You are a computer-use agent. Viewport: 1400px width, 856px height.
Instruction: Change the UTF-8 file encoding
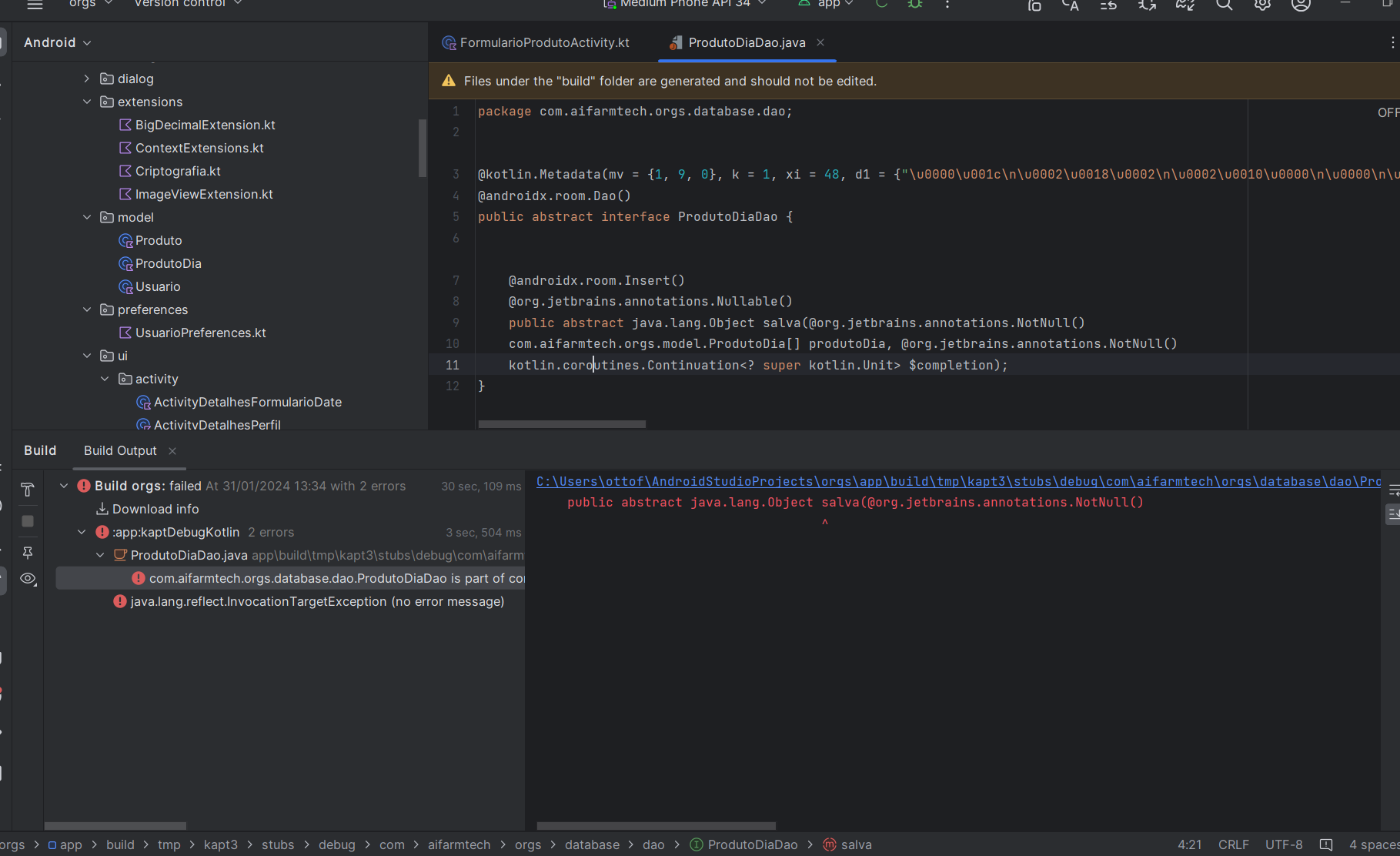[x=1284, y=844]
